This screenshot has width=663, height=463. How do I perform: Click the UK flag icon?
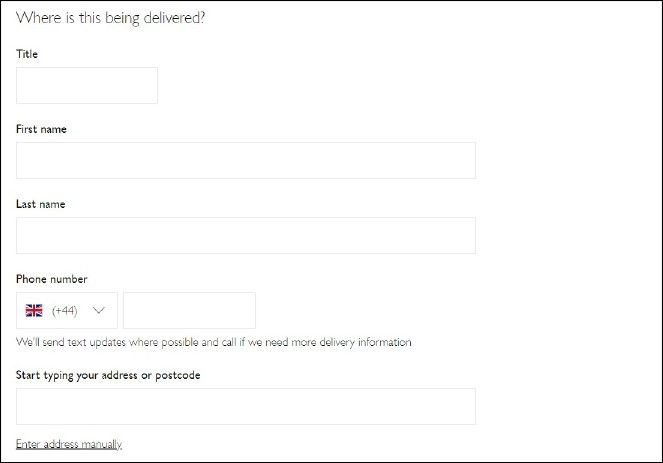[x=34, y=310]
